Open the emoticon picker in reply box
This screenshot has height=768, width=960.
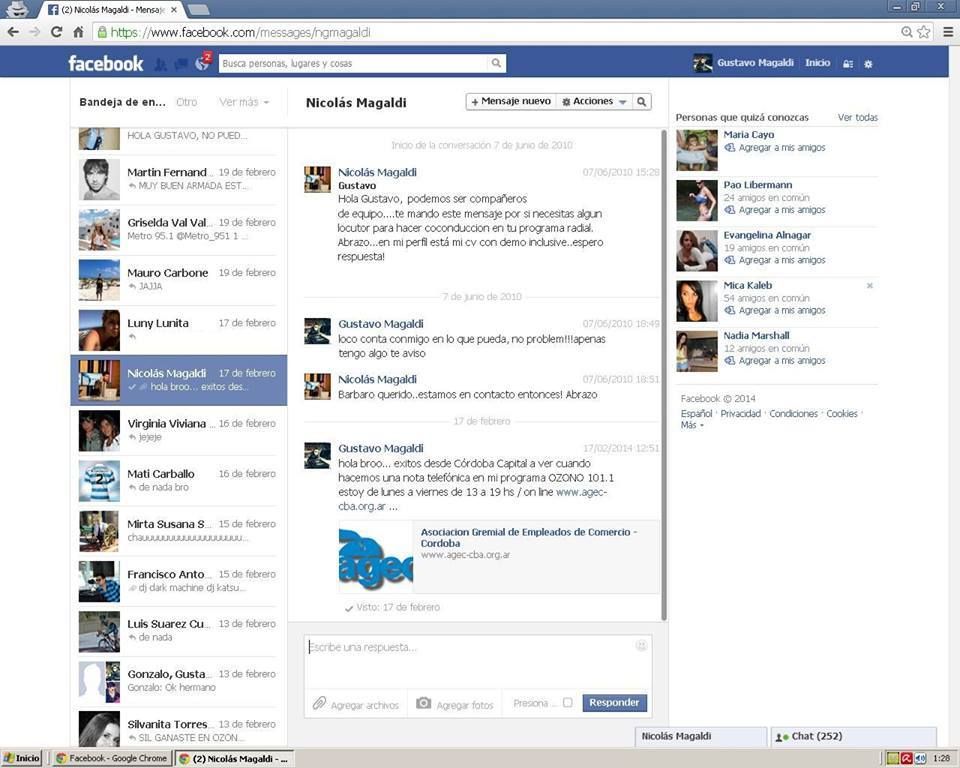click(x=641, y=646)
